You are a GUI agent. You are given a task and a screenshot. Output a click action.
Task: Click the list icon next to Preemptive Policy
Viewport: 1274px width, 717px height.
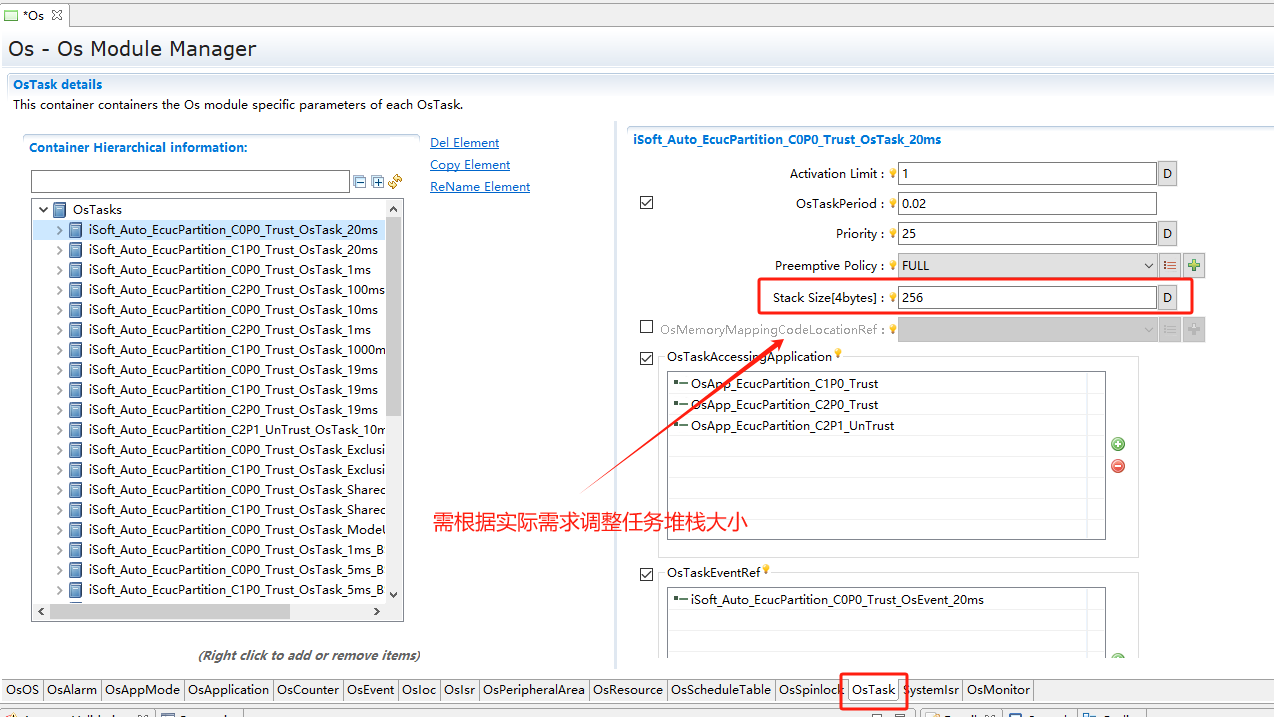pyautogui.click(x=1170, y=266)
